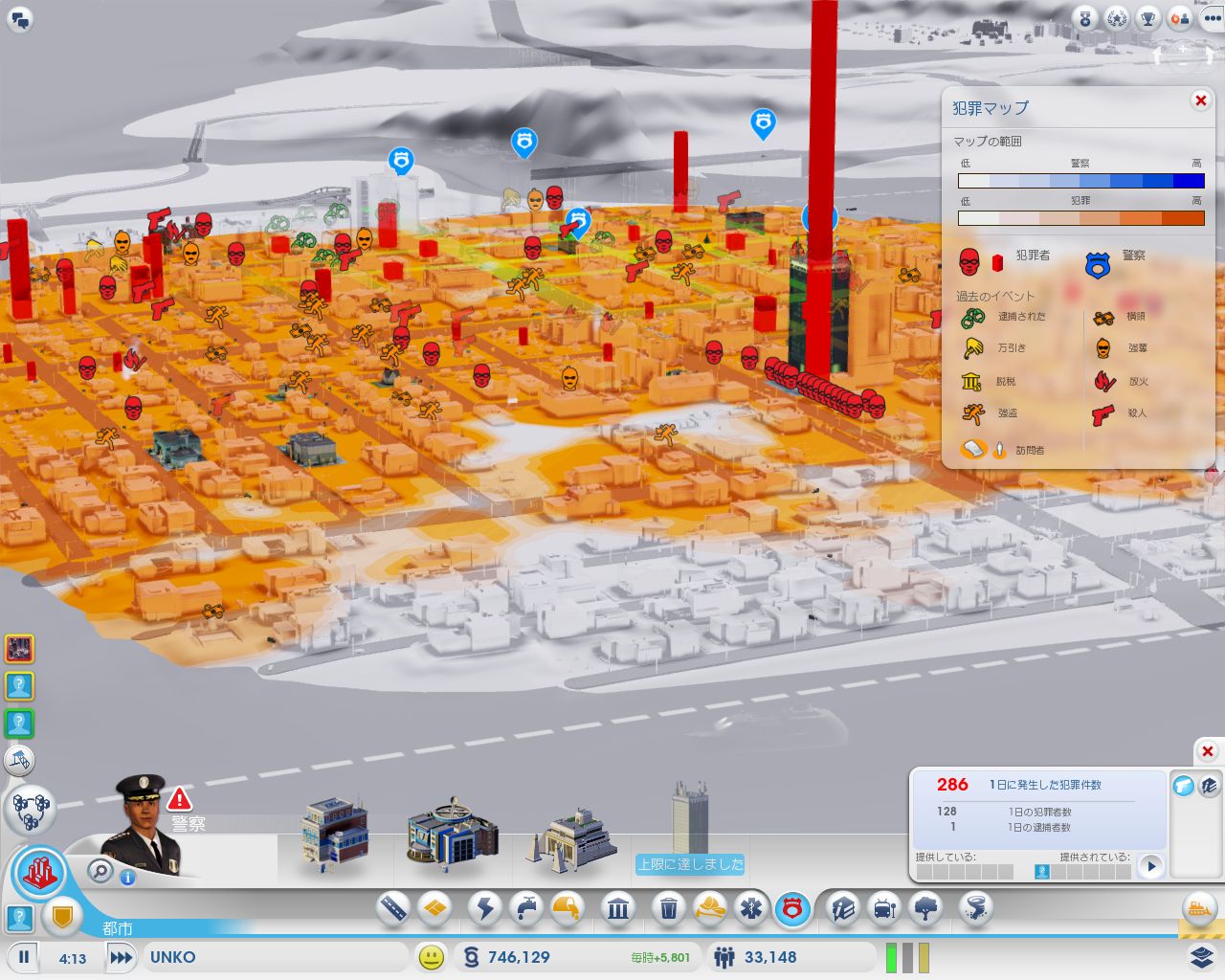The width and height of the screenshot is (1225, 980).
Task: Open the Waste disposal trash can menu
Action: [x=669, y=907]
